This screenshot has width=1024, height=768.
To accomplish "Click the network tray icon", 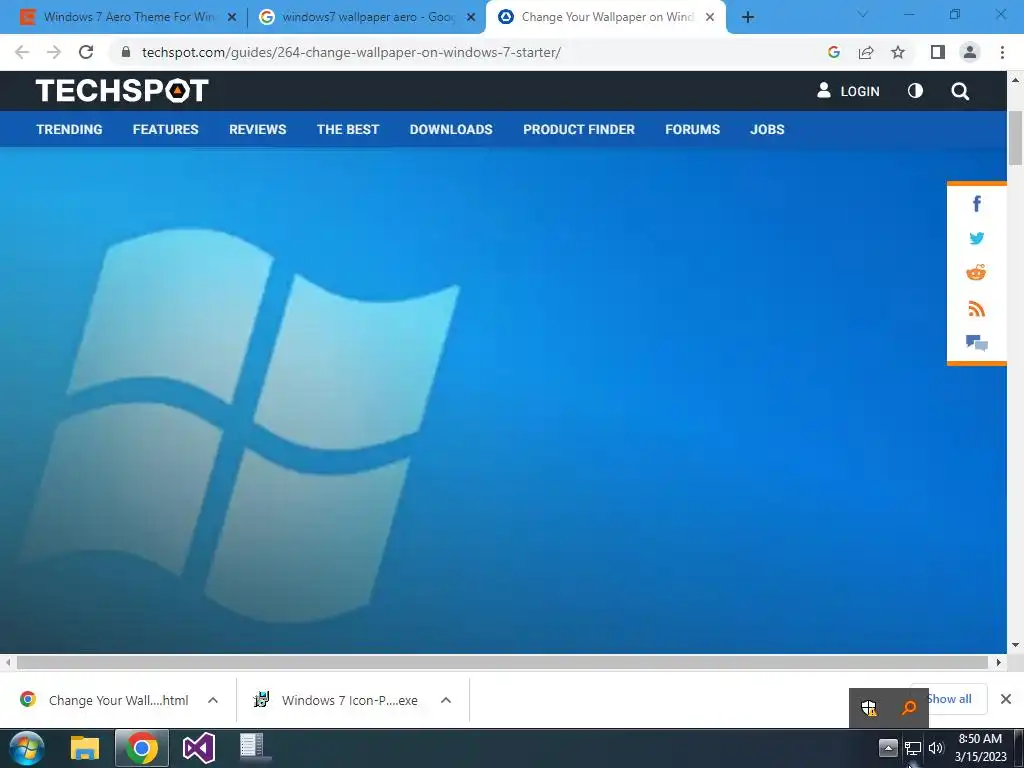I will [x=913, y=748].
